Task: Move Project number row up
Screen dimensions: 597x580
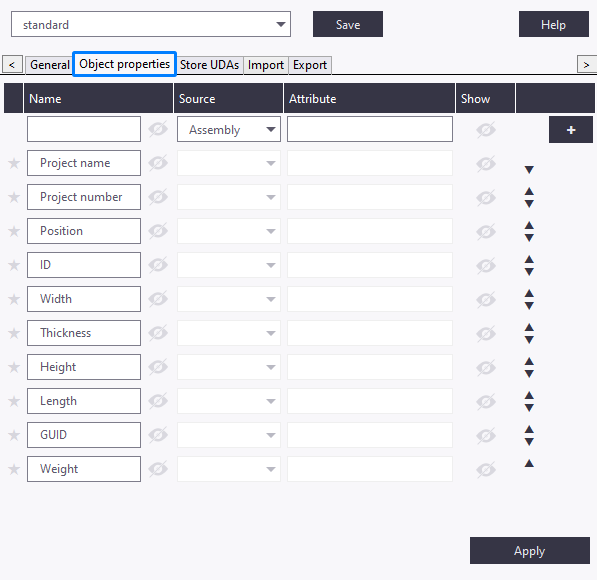Action: pos(529,191)
